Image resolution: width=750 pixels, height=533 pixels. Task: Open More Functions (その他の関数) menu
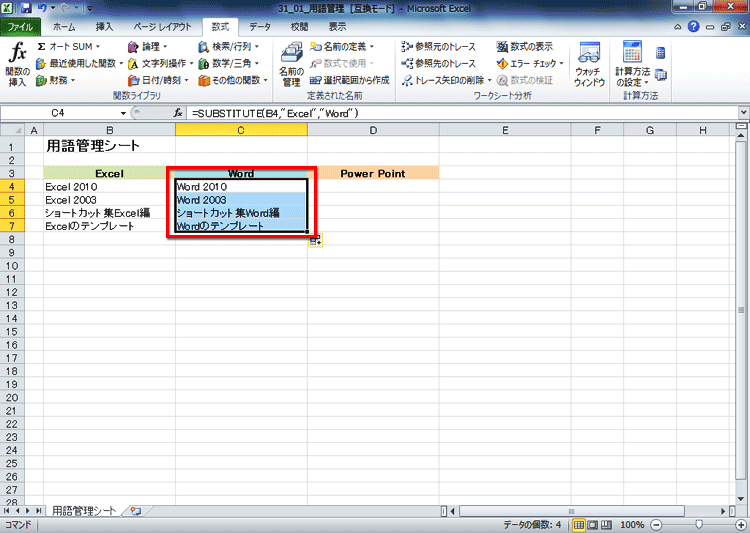(233, 80)
